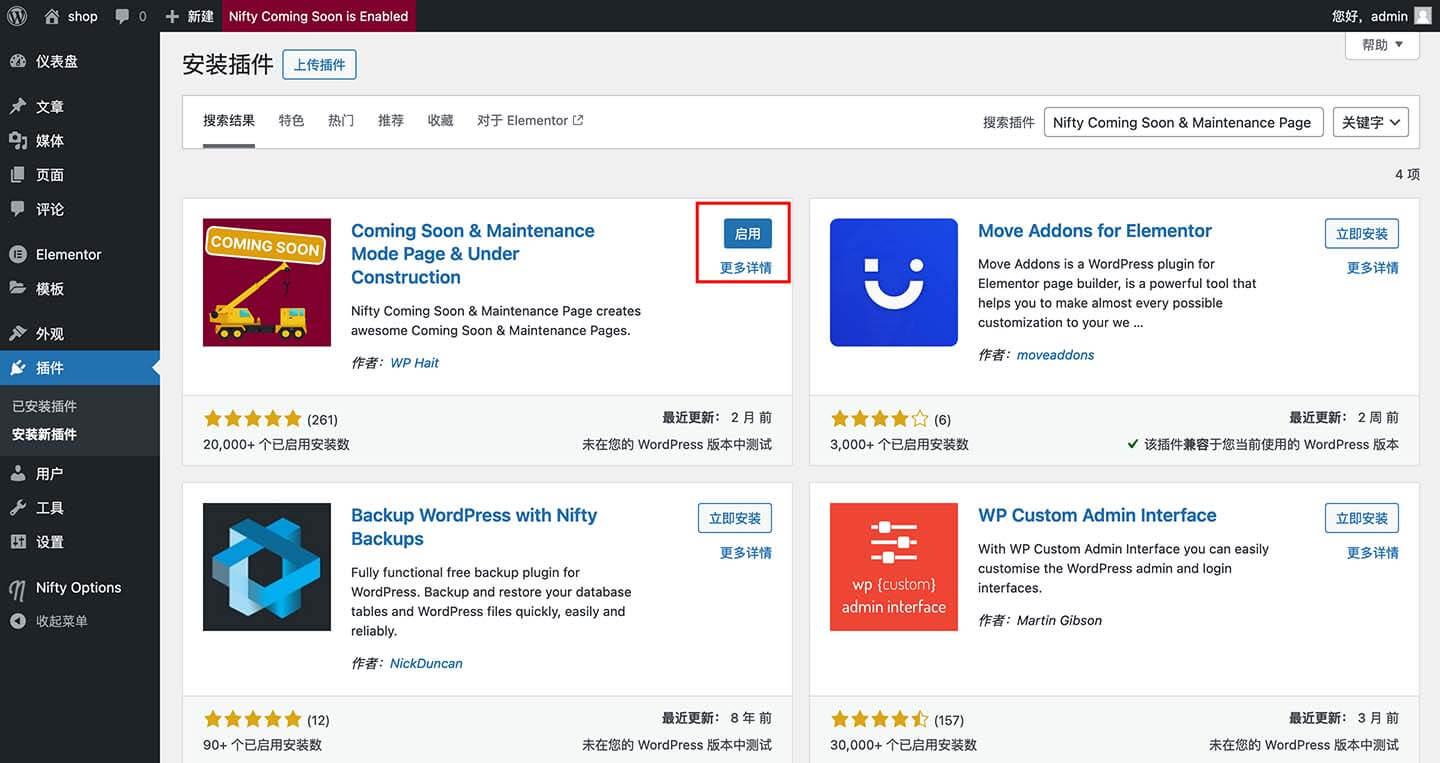Switch to the 特色 tab
The image size is (1440, 763).
tap(291, 120)
